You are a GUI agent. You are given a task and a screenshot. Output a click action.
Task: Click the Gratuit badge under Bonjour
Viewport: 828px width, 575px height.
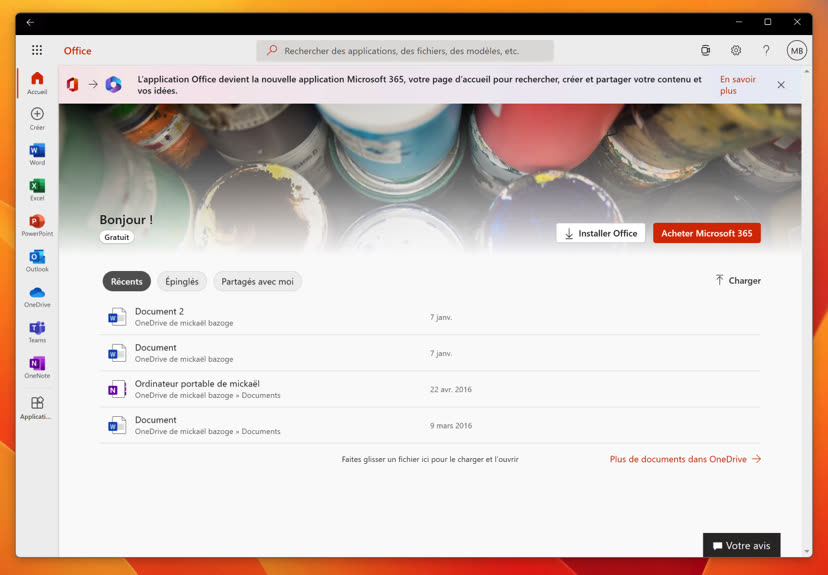tap(117, 237)
